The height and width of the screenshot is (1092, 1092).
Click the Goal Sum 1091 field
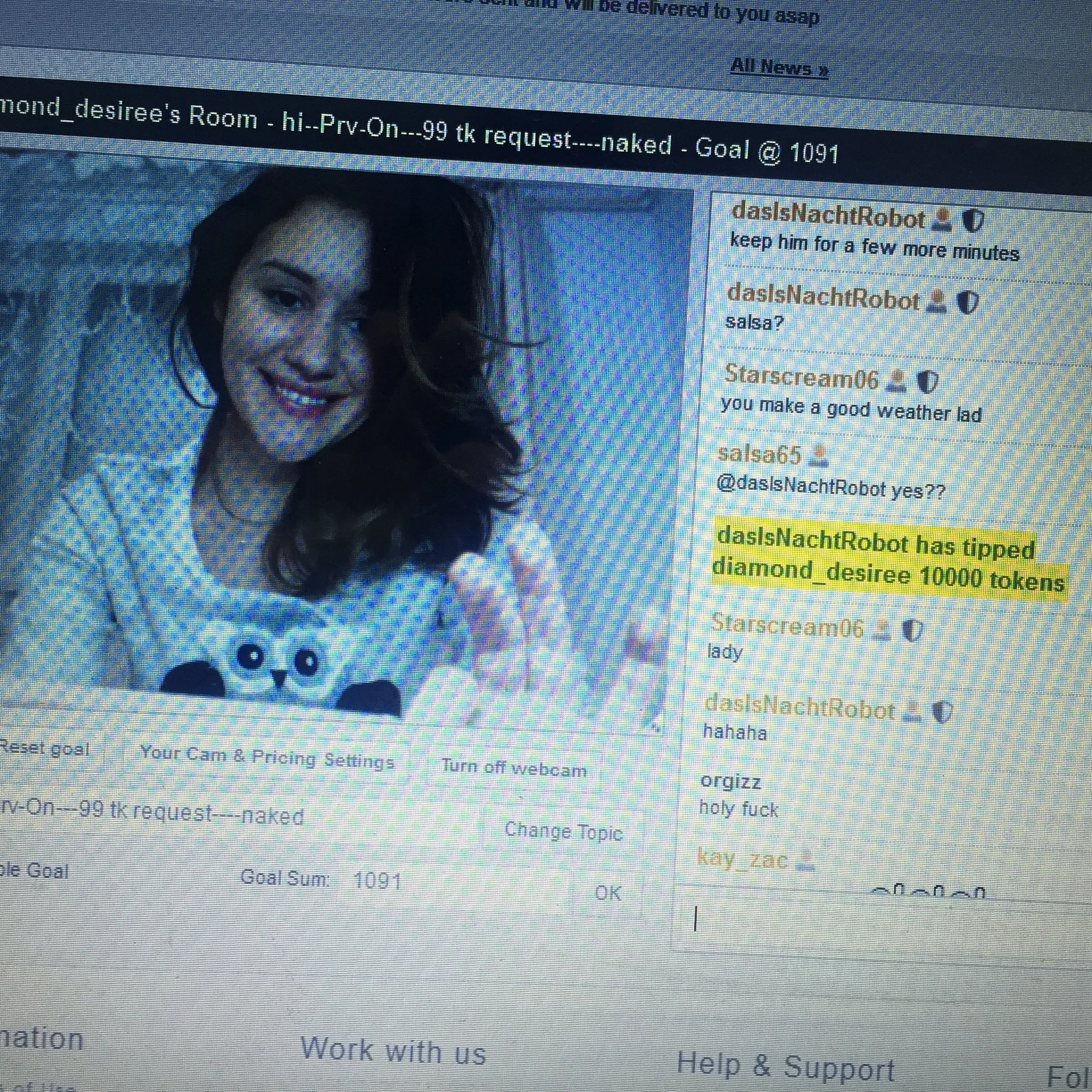click(378, 881)
